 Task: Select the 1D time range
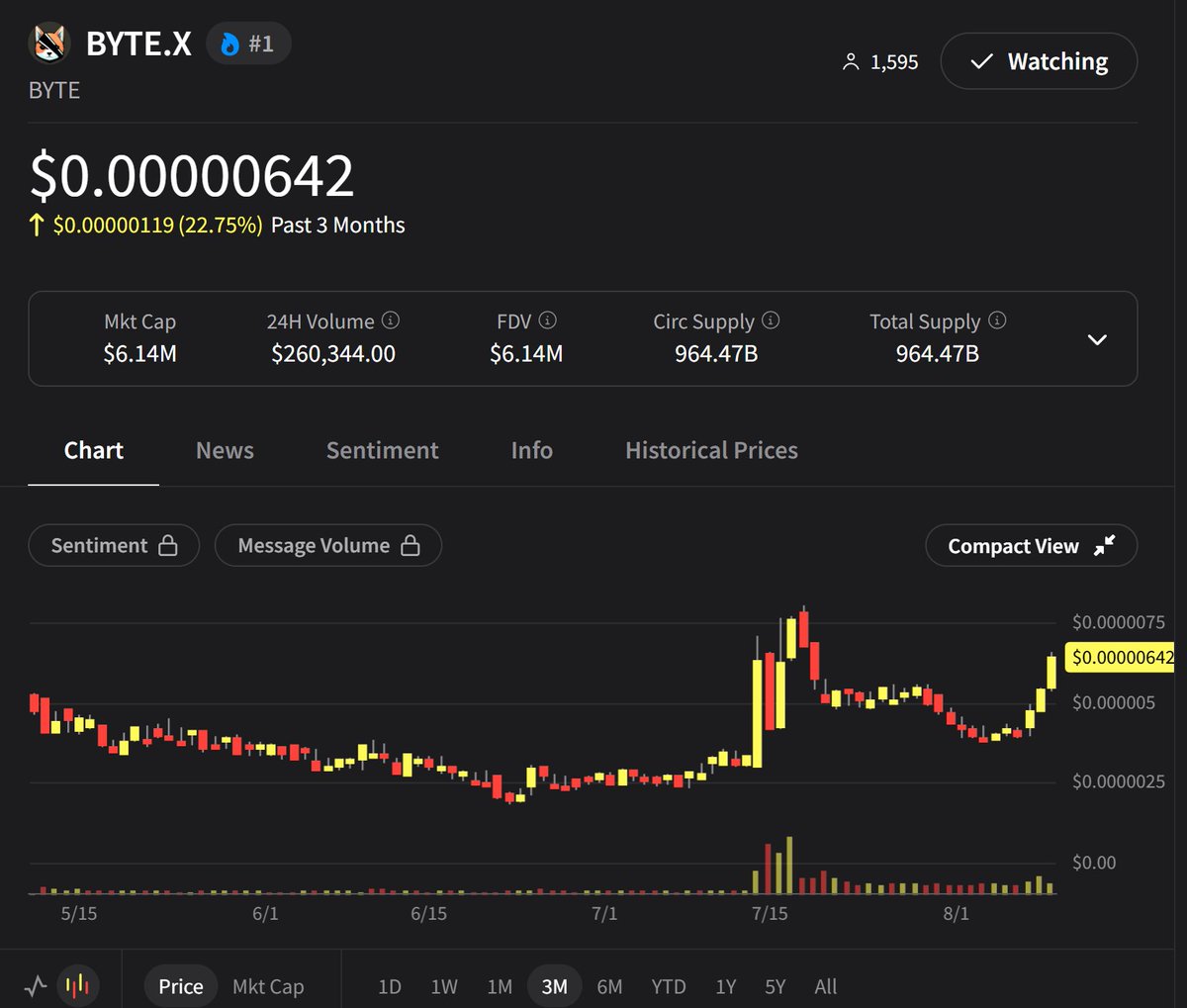pos(390,986)
